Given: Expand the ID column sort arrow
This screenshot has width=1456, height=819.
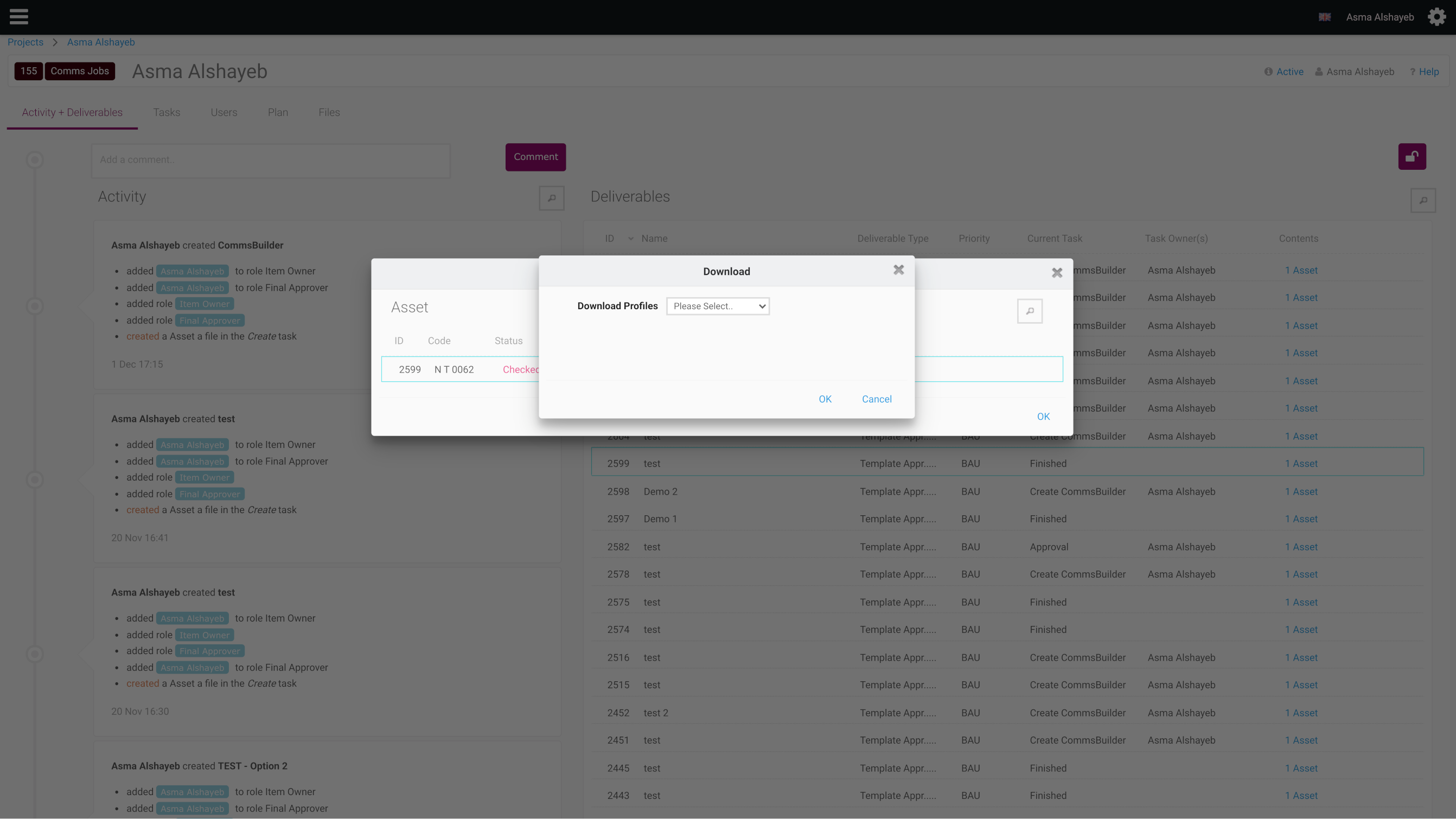Looking at the screenshot, I should pyautogui.click(x=630, y=239).
